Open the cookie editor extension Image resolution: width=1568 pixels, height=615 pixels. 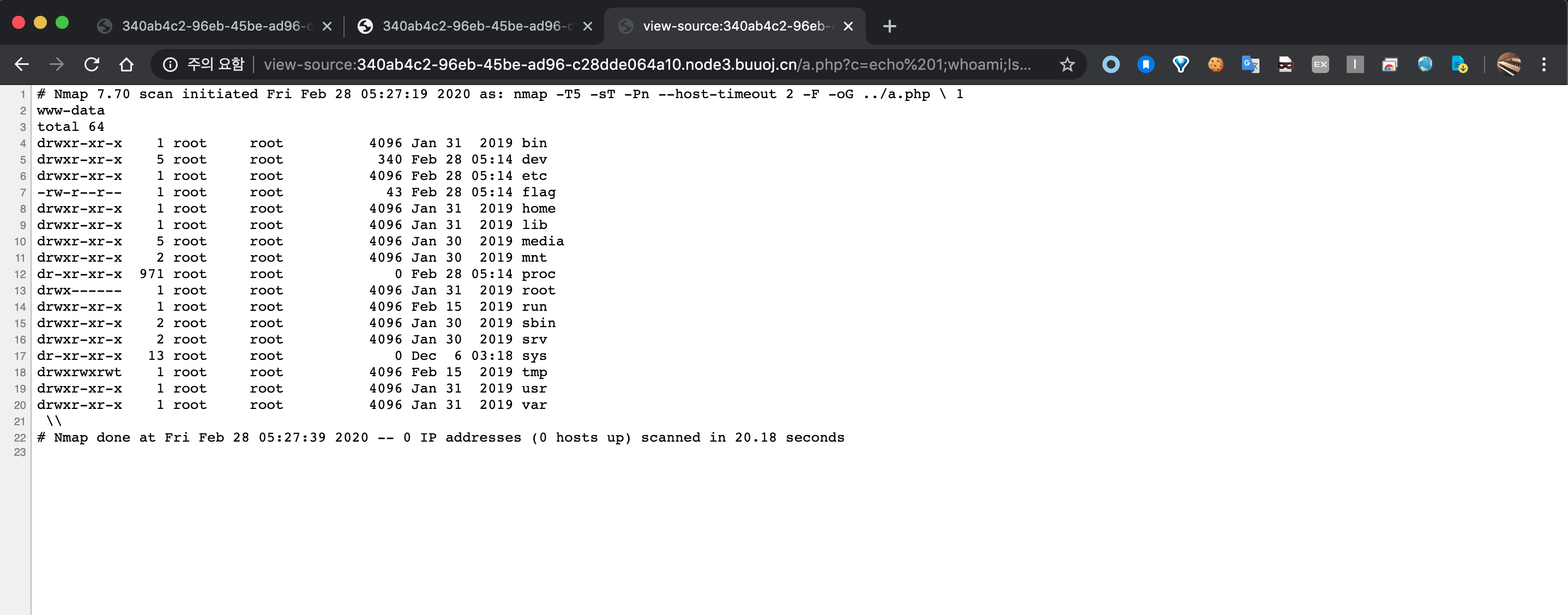[x=1215, y=64]
